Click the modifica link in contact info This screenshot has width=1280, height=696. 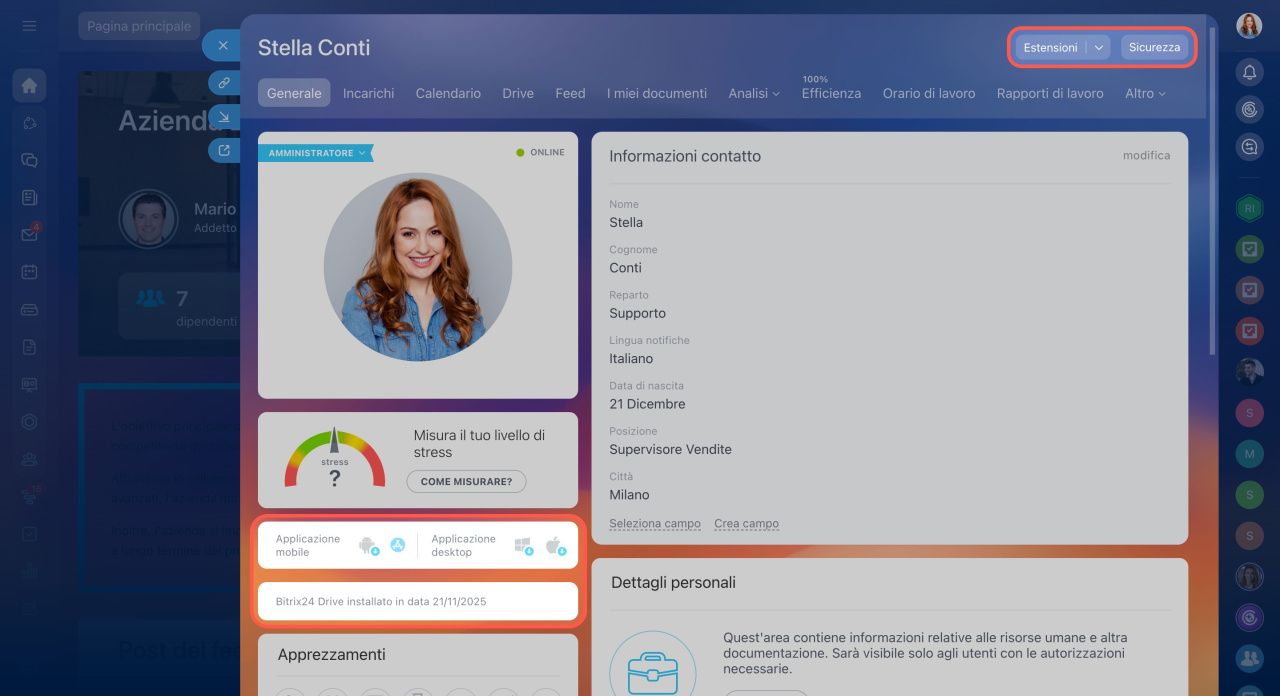[1146, 156]
